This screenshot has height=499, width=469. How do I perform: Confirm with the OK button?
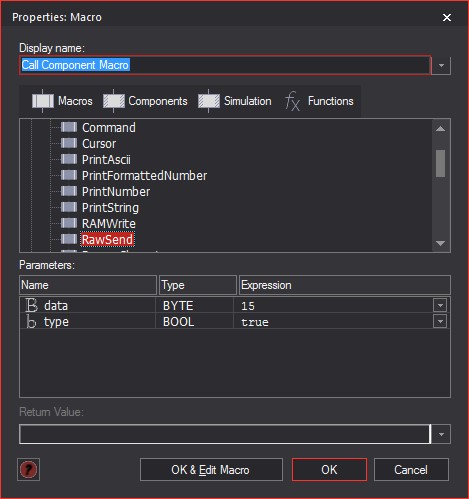329,470
